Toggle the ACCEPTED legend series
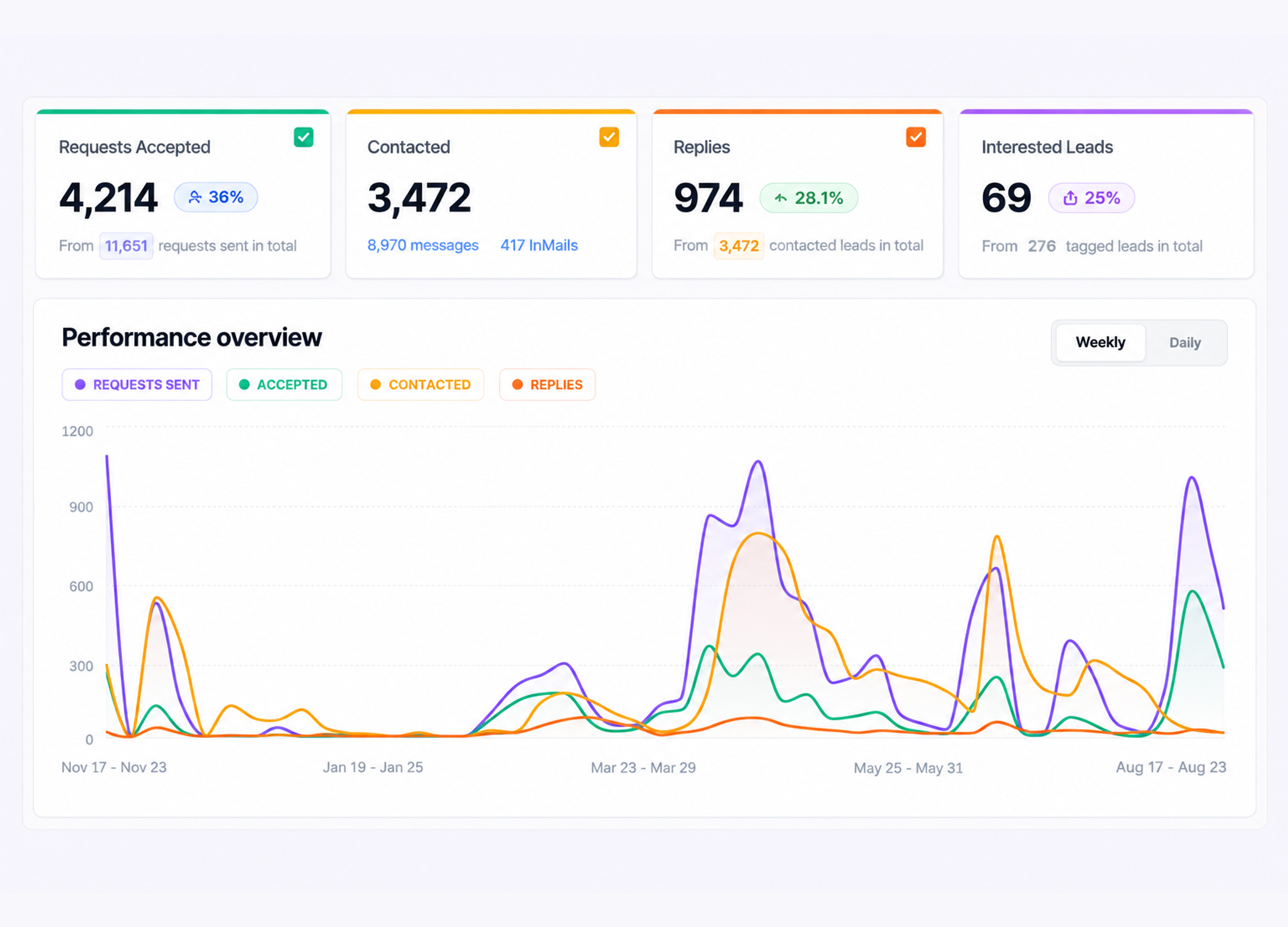The image size is (1288, 927). (284, 385)
